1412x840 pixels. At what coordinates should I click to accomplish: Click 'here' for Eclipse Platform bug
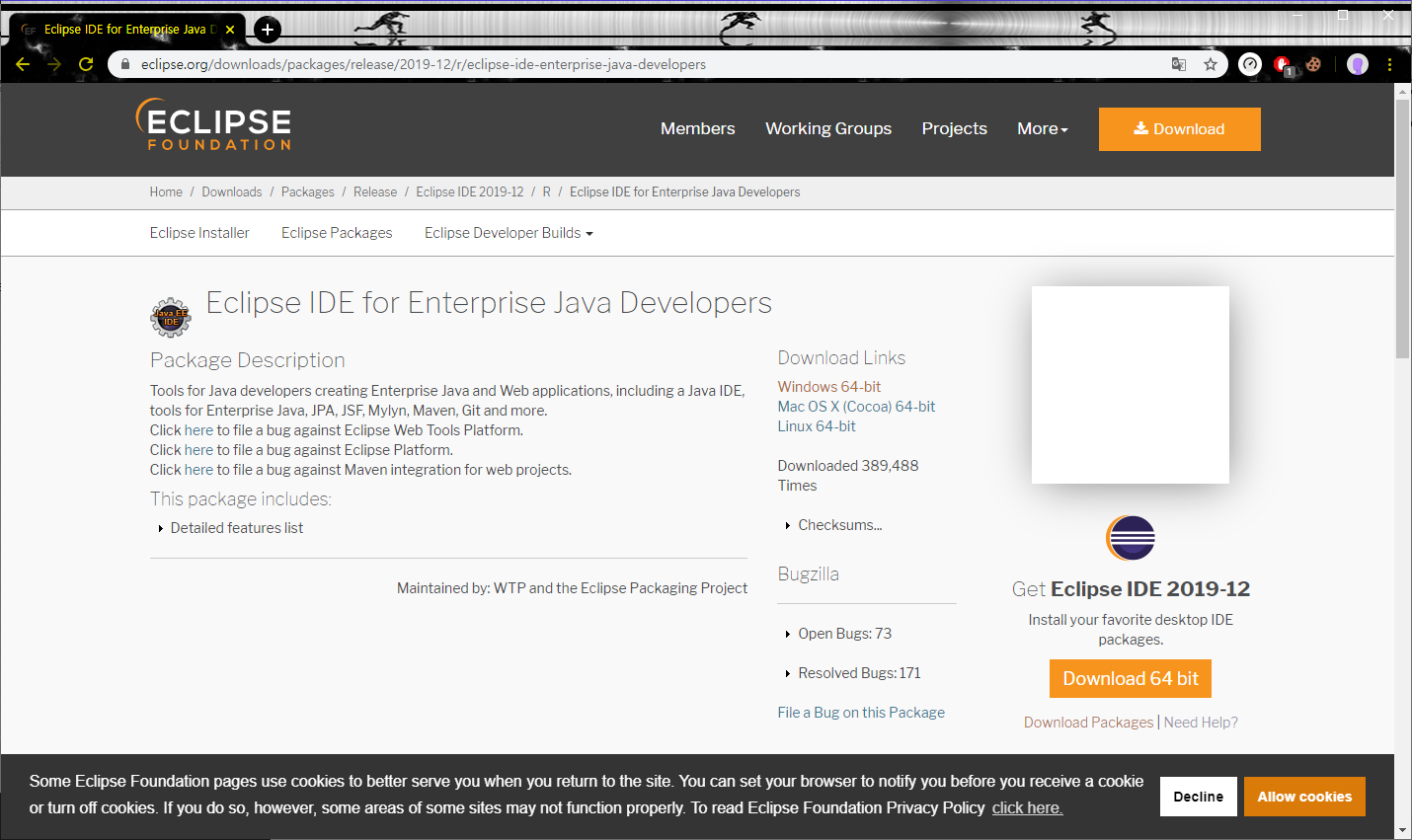pyautogui.click(x=198, y=450)
